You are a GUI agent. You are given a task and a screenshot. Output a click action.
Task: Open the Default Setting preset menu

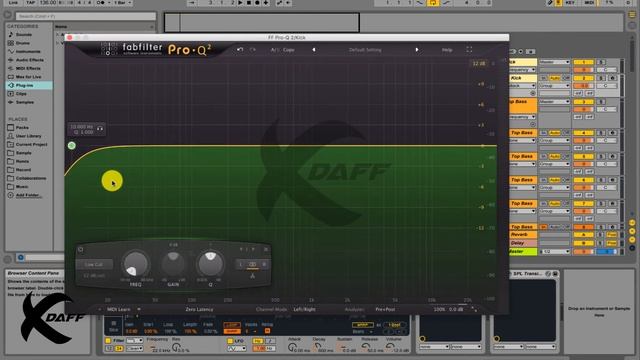365,50
